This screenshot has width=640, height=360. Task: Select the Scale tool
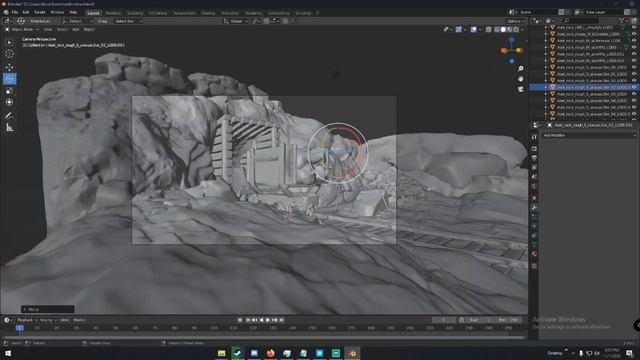(x=9, y=91)
